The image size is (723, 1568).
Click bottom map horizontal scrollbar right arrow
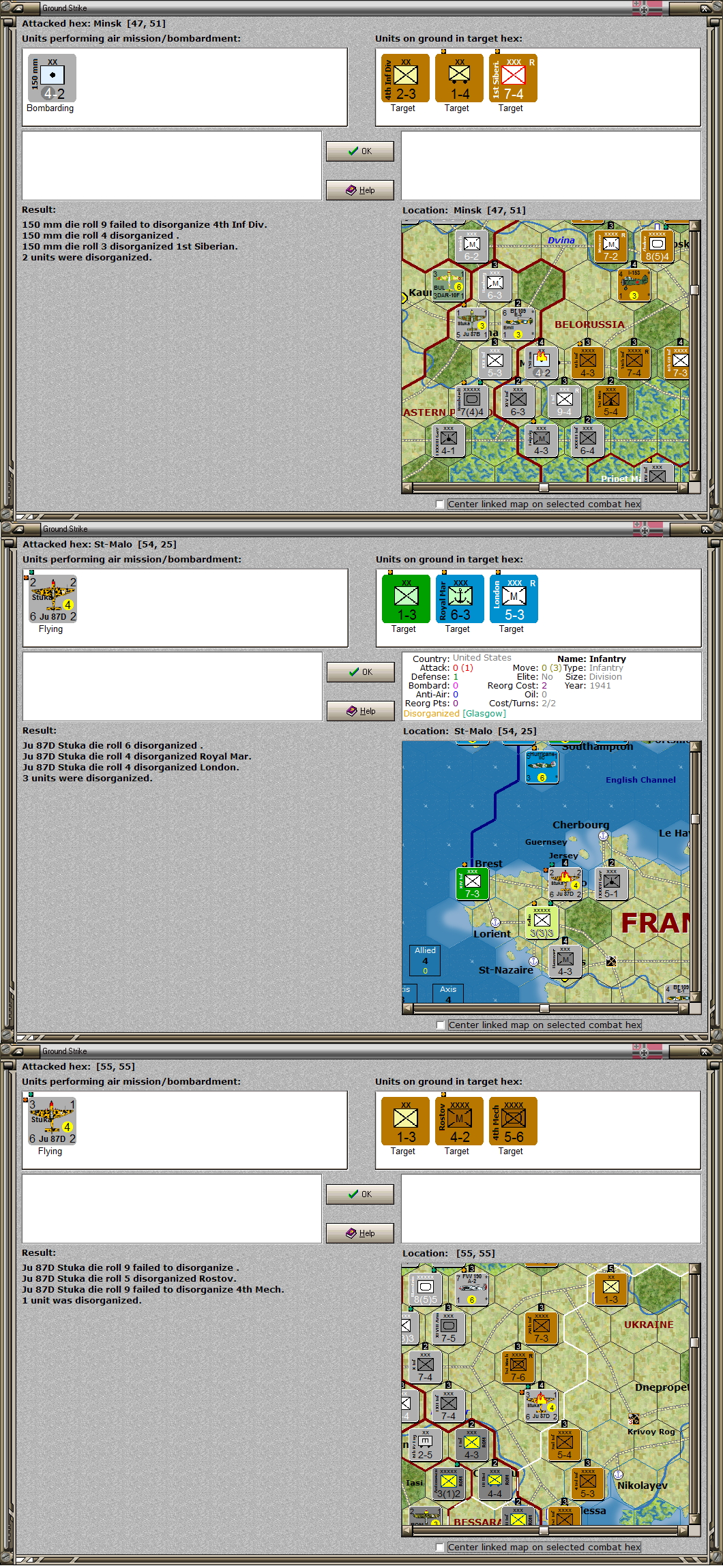683,1531
